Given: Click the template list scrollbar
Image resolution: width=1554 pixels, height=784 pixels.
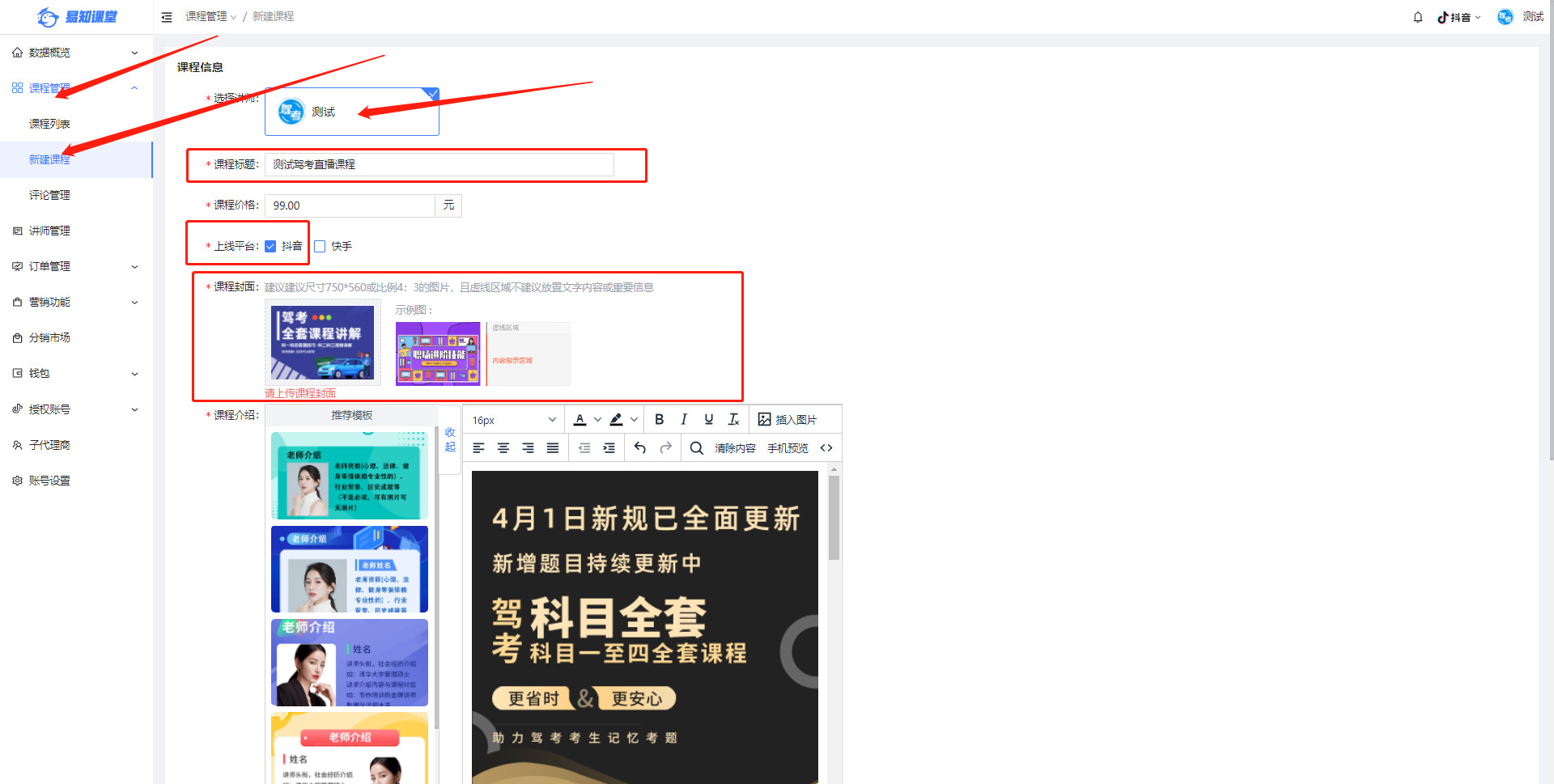Looking at the screenshot, I should [x=437, y=578].
